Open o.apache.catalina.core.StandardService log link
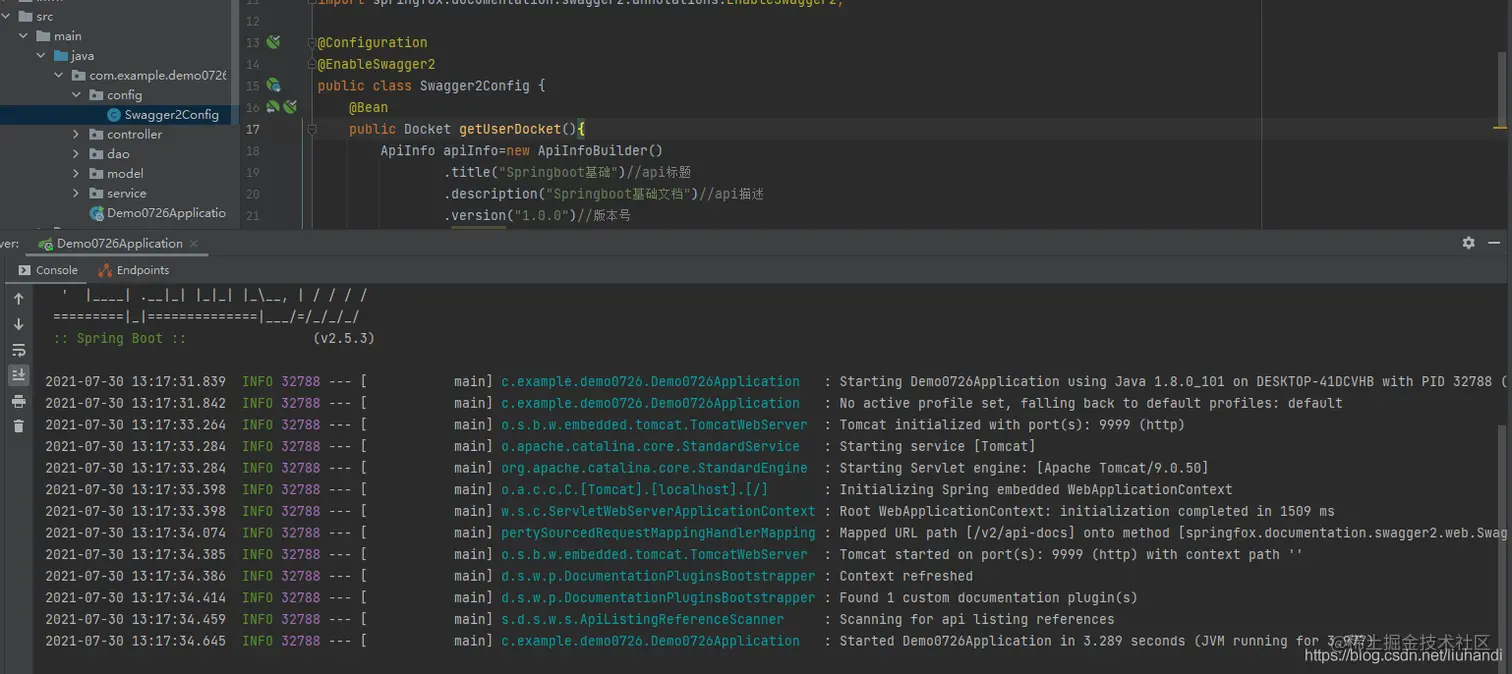 pyautogui.click(x=650, y=446)
